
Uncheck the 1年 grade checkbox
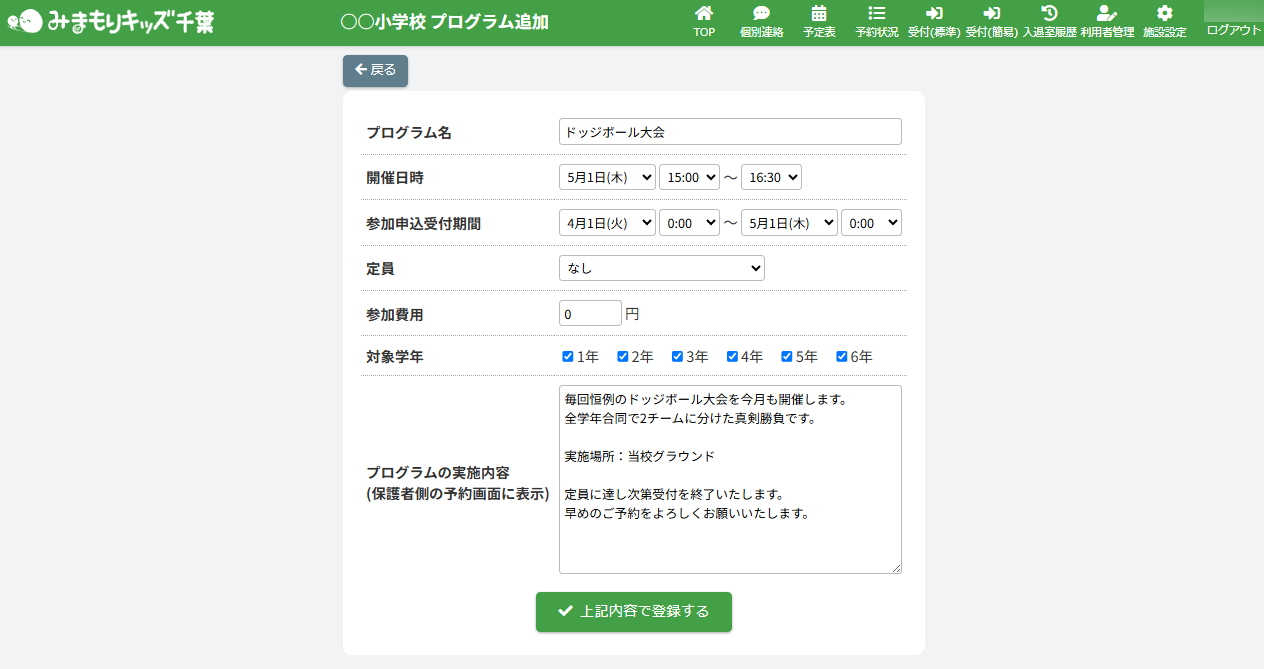point(568,356)
